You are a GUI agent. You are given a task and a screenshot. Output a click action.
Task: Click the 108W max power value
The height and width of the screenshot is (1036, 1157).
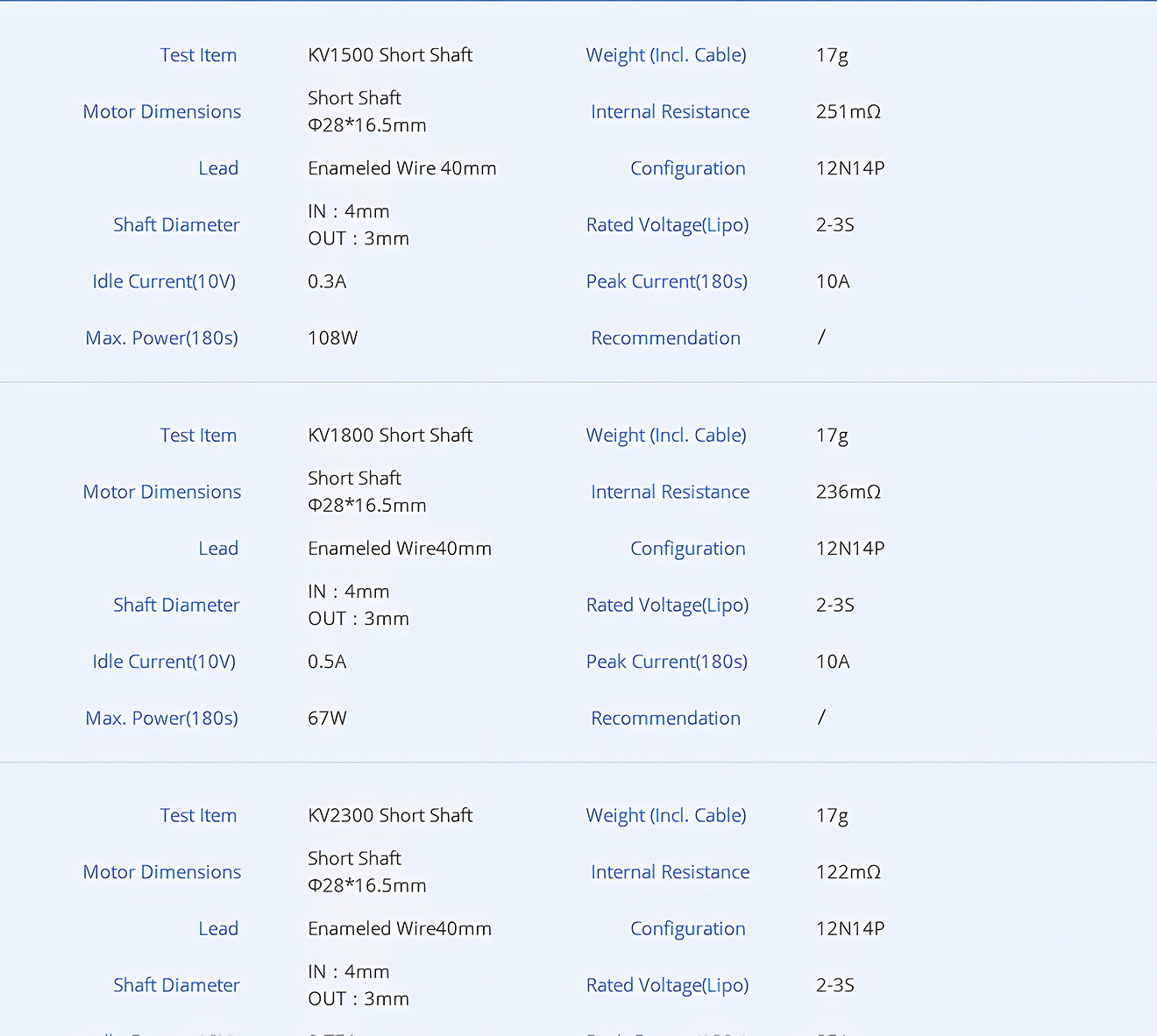pyautogui.click(x=332, y=338)
